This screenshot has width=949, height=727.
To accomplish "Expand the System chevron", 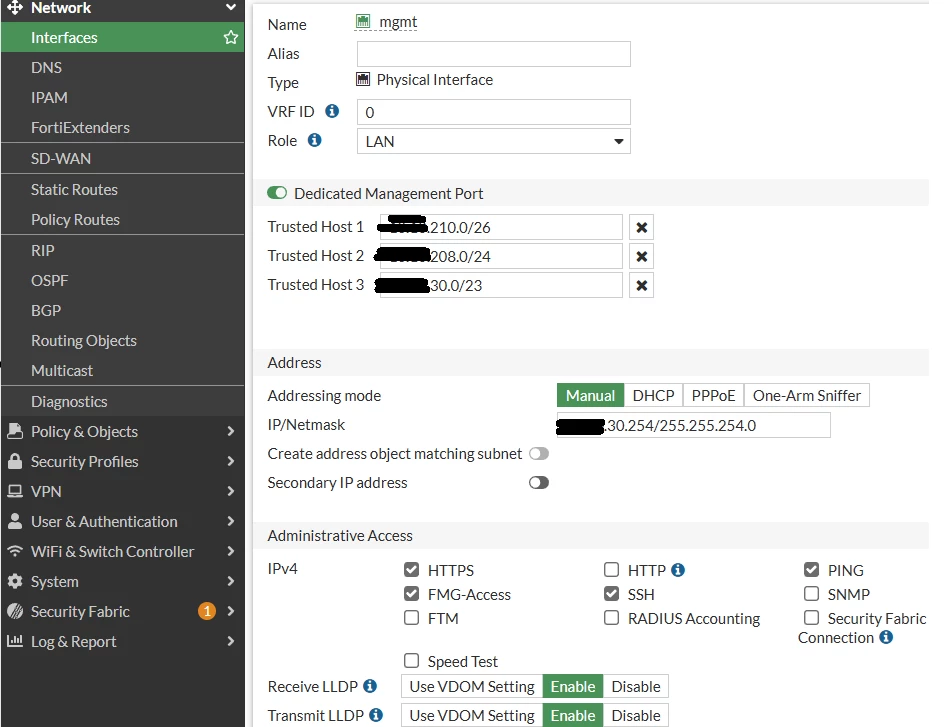I will pyautogui.click(x=231, y=581).
